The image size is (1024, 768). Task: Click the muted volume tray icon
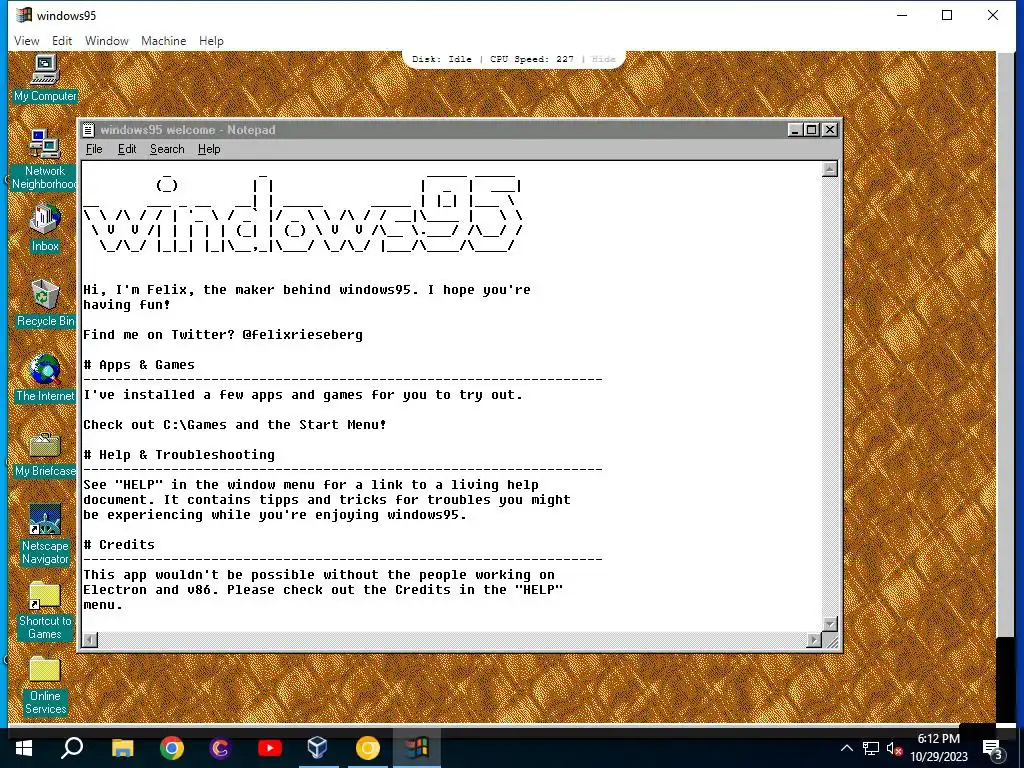[895, 748]
